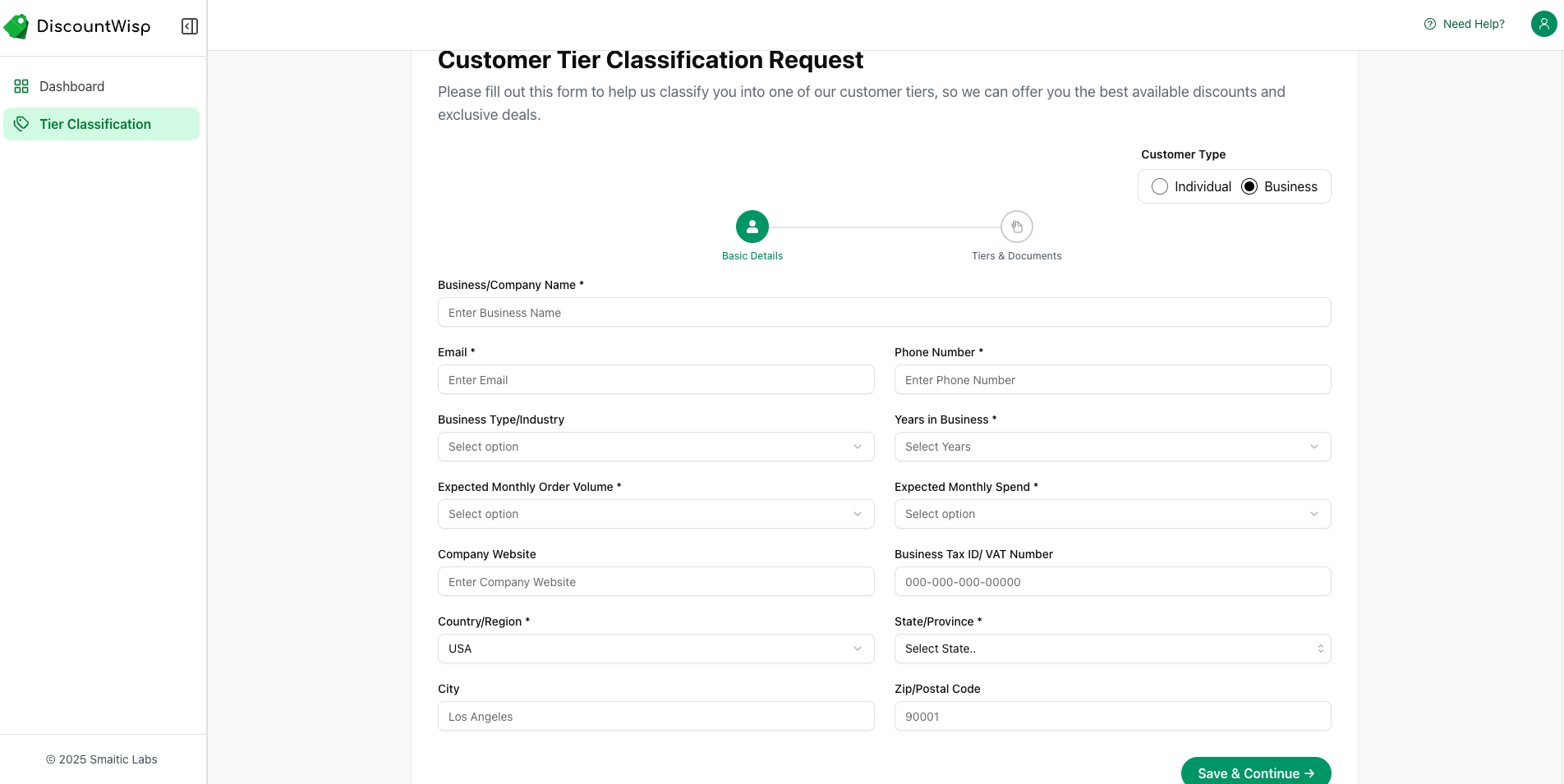Click into the Email input field
This screenshot has width=1564, height=784.
click(x=655, y=379)
